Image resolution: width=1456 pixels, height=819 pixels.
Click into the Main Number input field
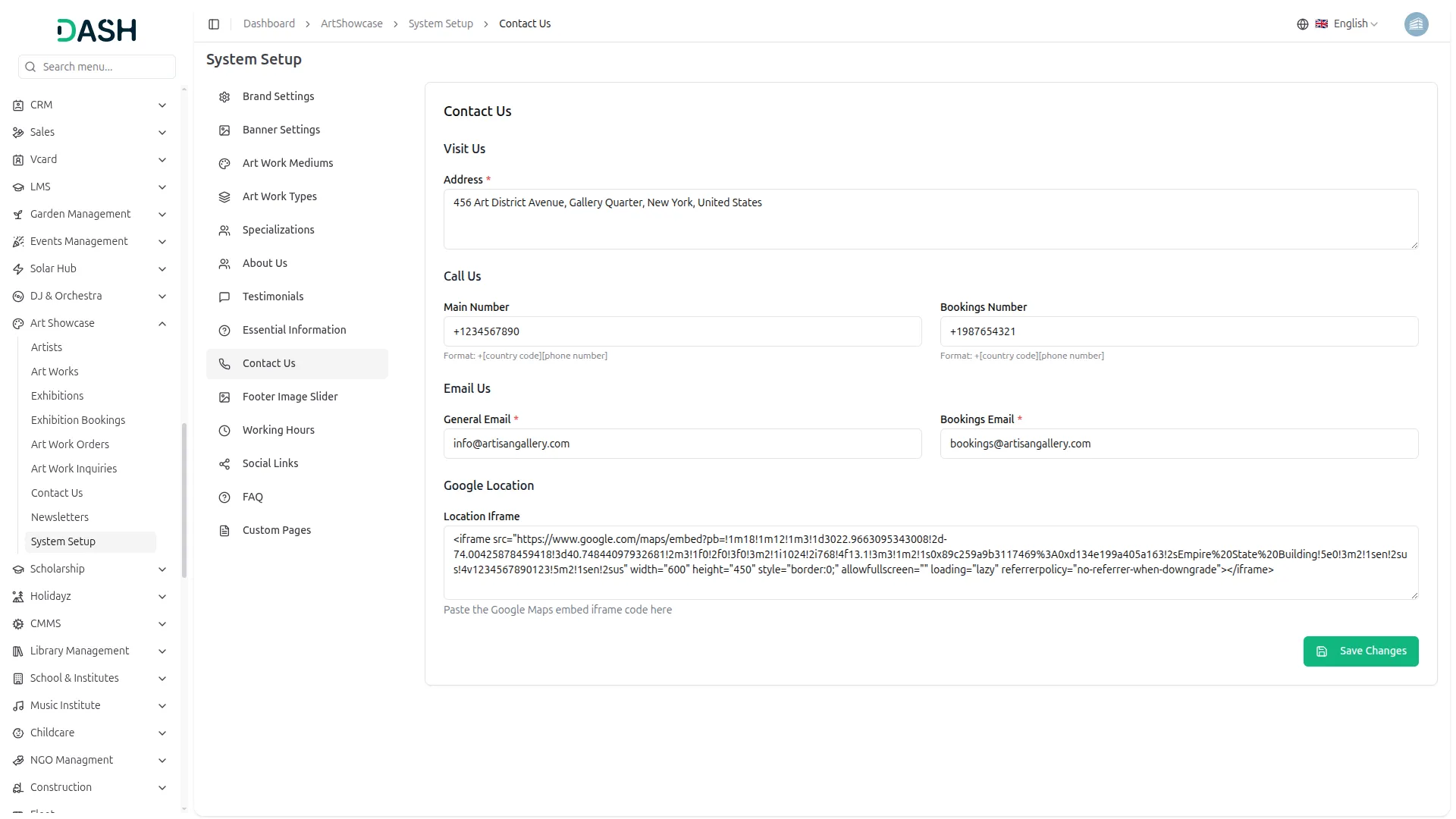682,331
